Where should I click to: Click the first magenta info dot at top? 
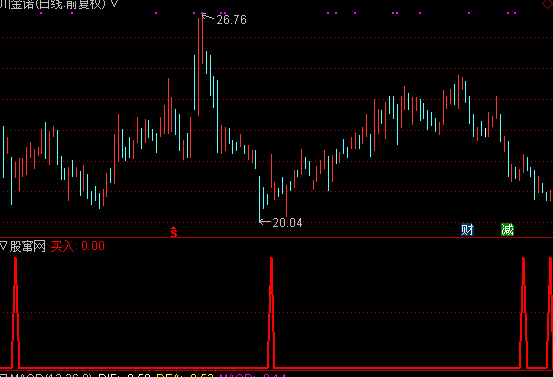pyautogui.click(x=41, y=13)
